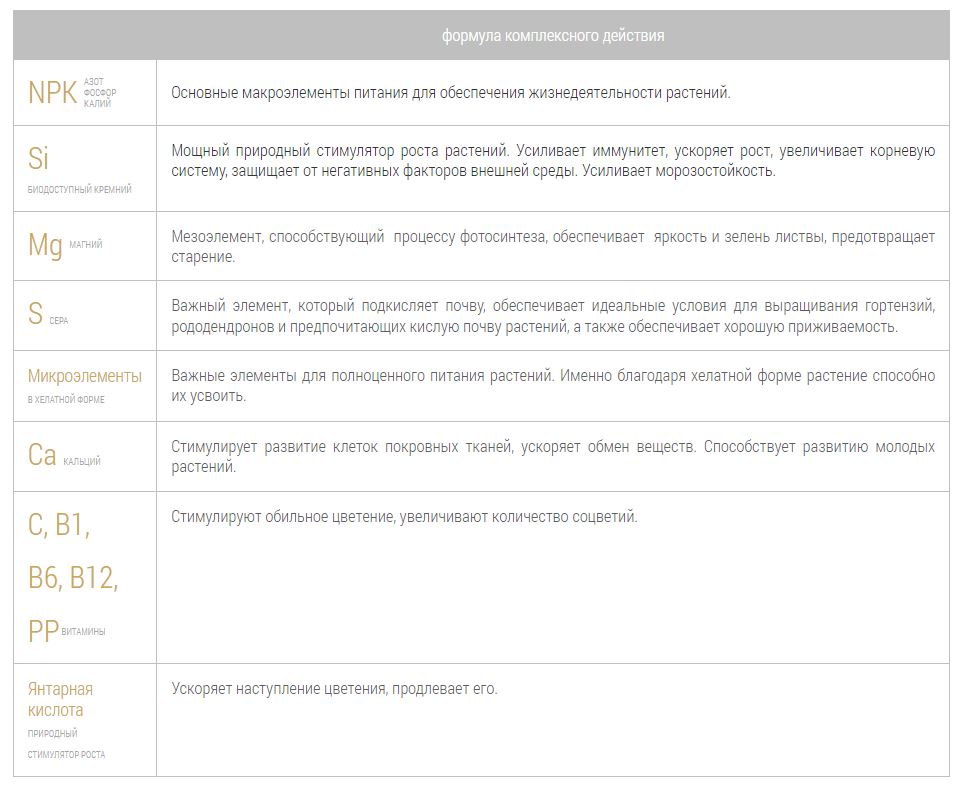Click the succinic acid flowering description

tap(334, 689)
